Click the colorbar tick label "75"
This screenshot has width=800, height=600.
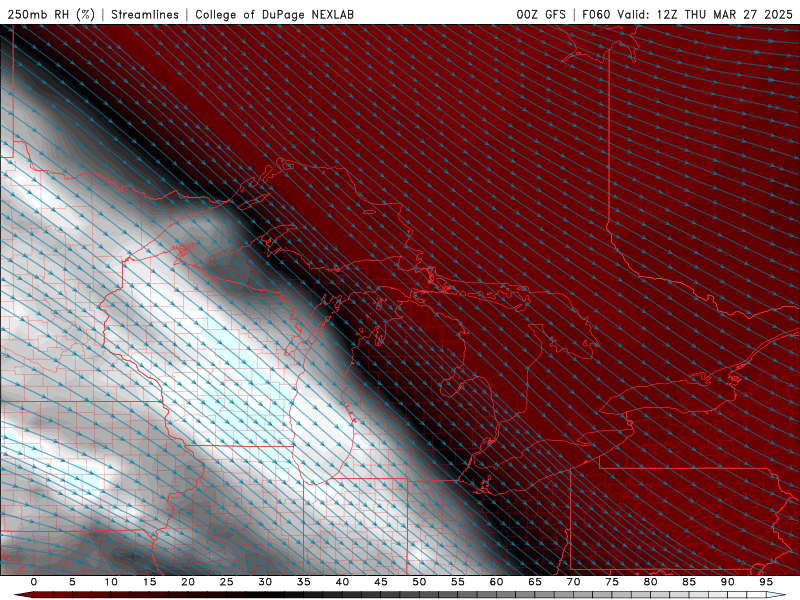612,582
